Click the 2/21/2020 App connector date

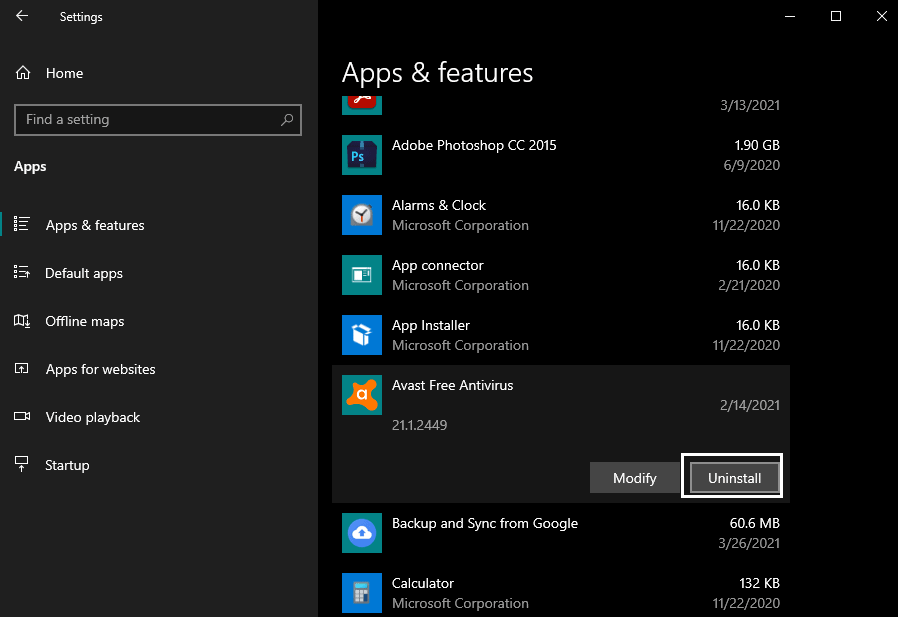click(749, 285)
